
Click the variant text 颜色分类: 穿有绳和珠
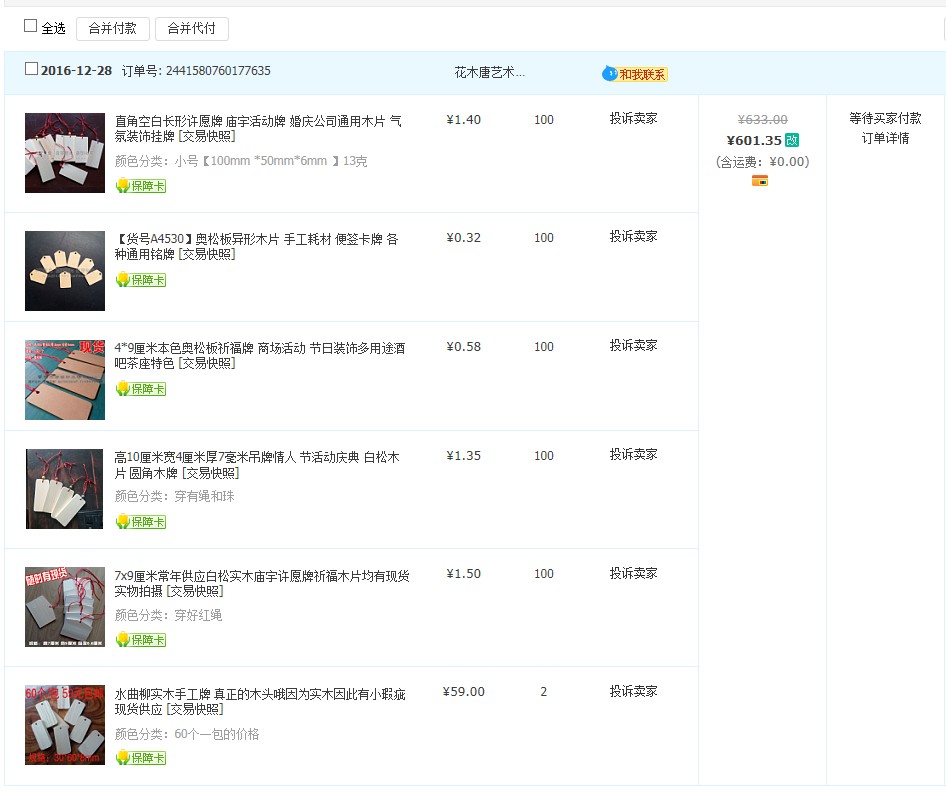click(x=174, y=496)
